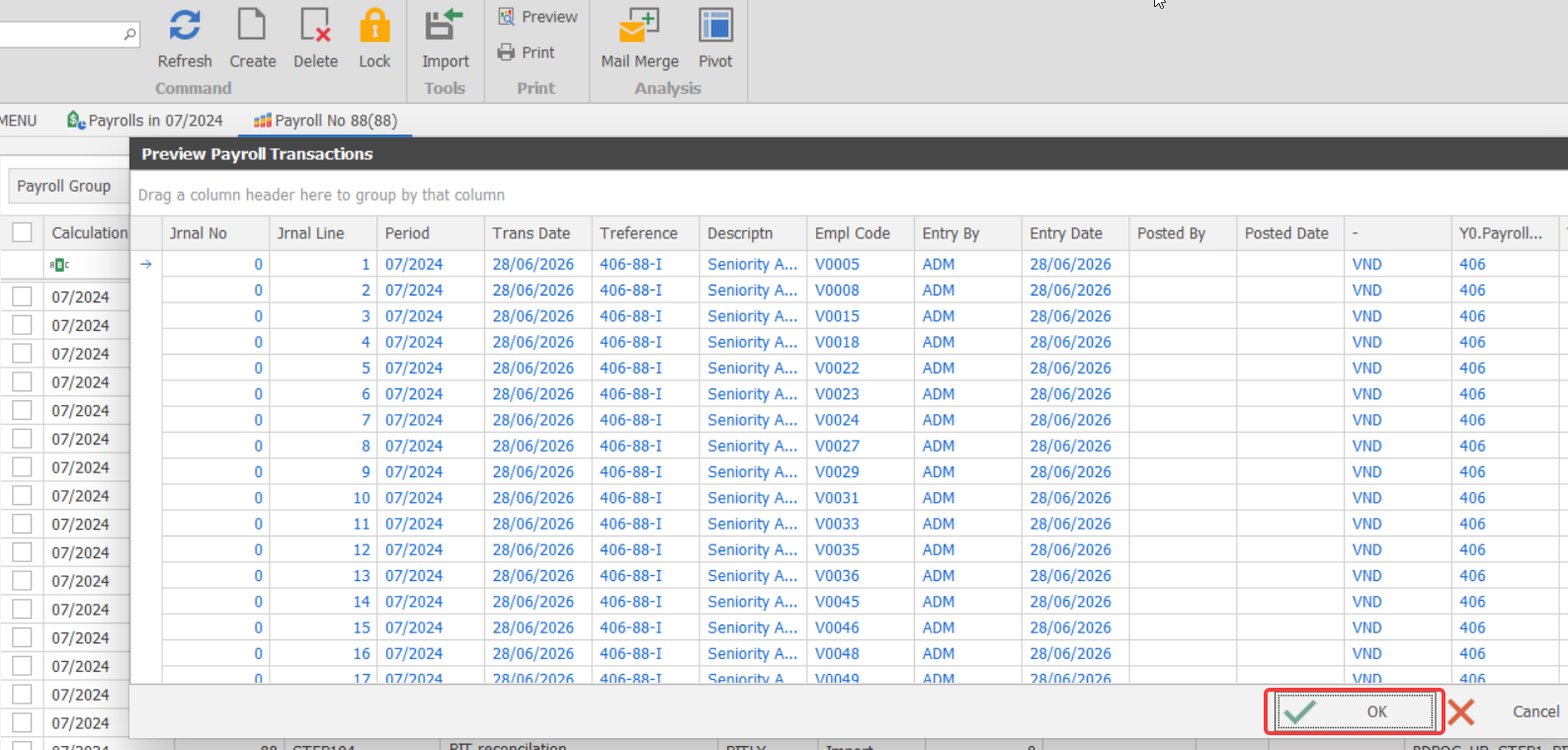Click the Entry Date column header
Image resolution: width=1568 pixels, height=750 pixels.
pos(1076,233)
